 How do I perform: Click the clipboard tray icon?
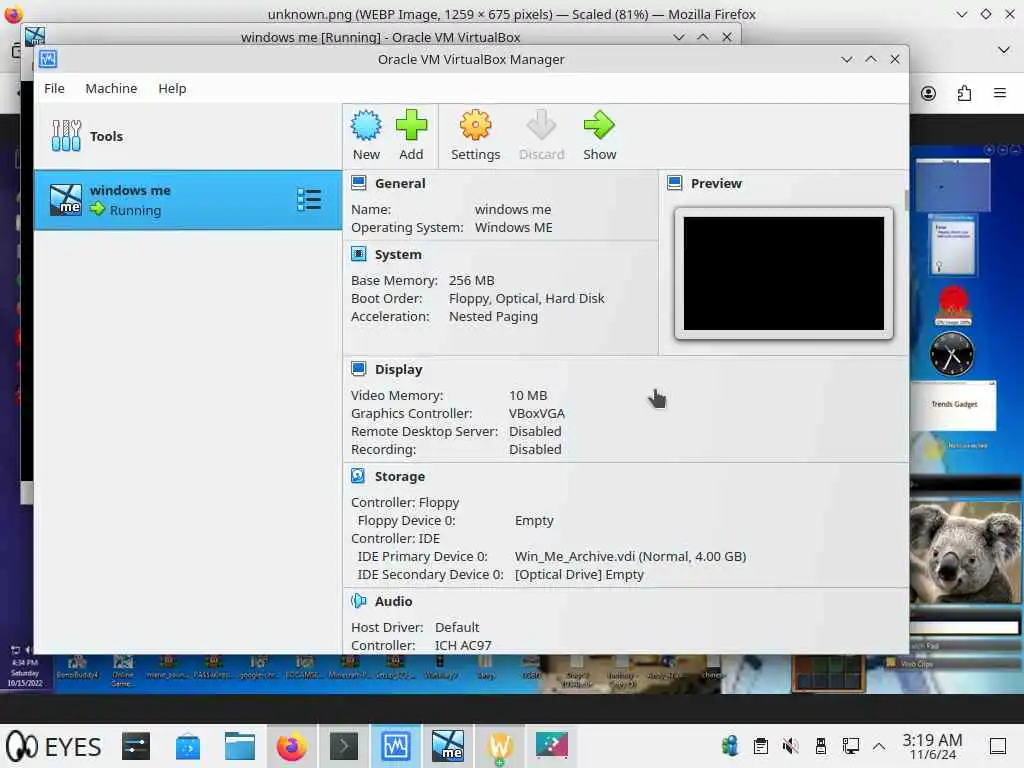pos(760,746)
